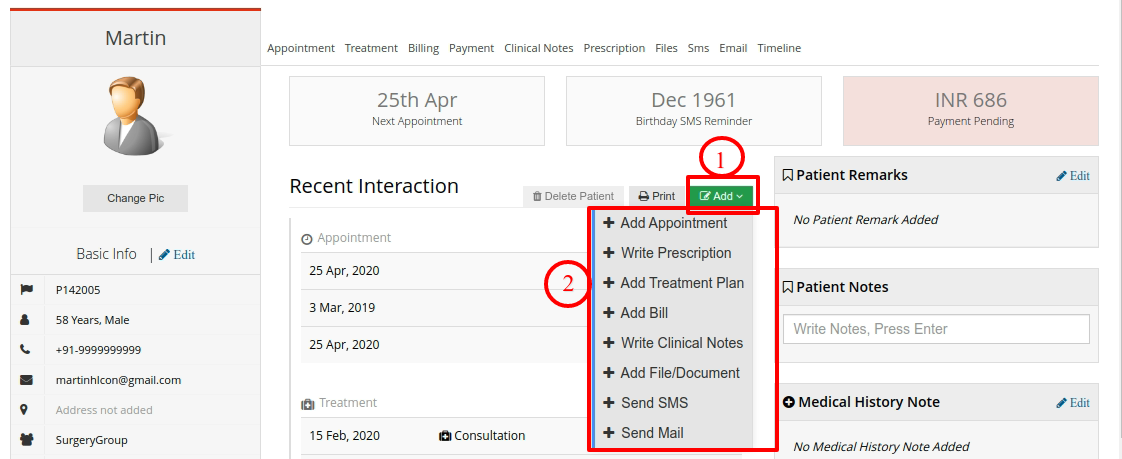Click the printer icon on Print
Viewport: 1122px width, 459px height.
643,196
